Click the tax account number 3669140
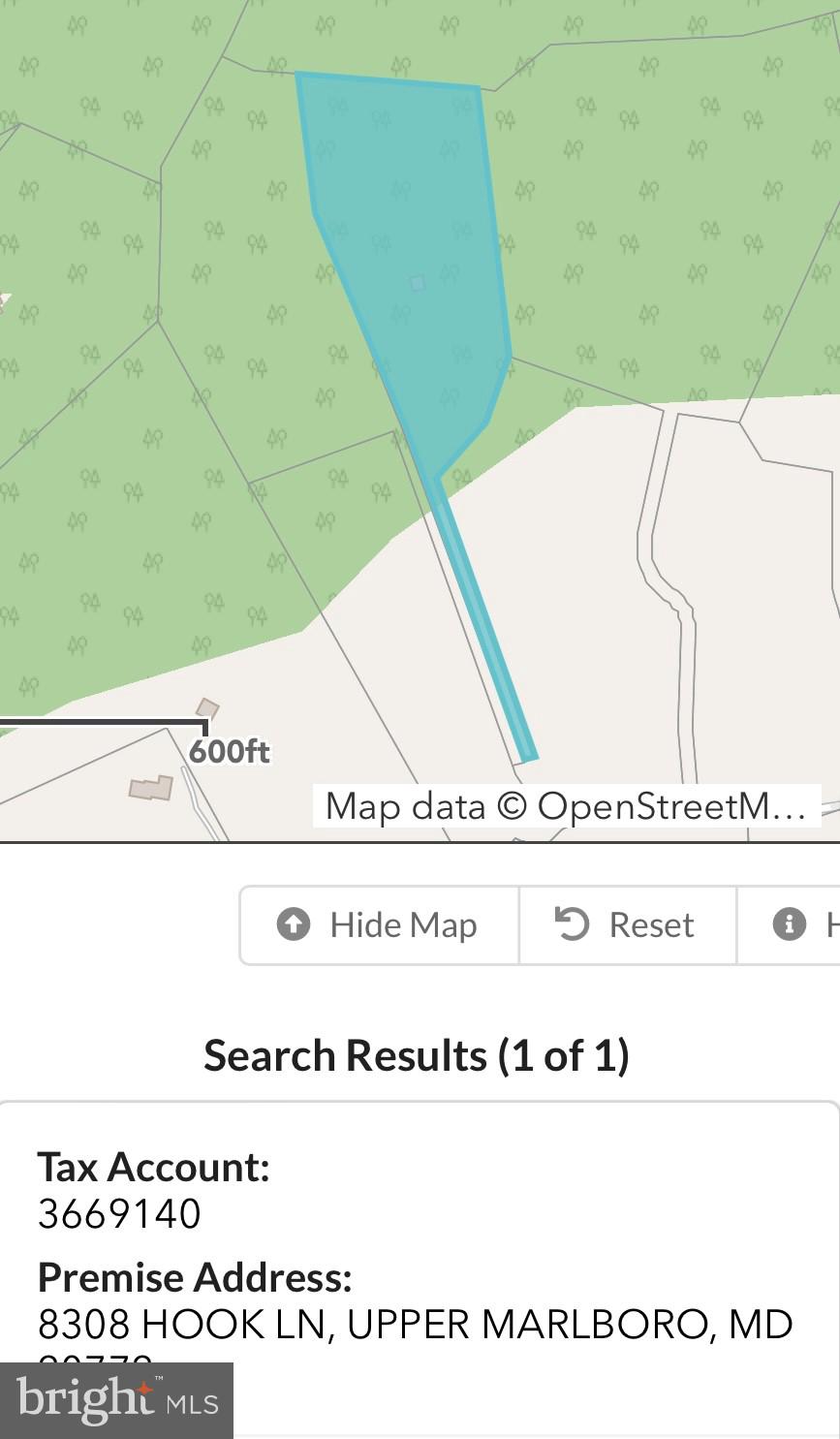 [119, 1213]
